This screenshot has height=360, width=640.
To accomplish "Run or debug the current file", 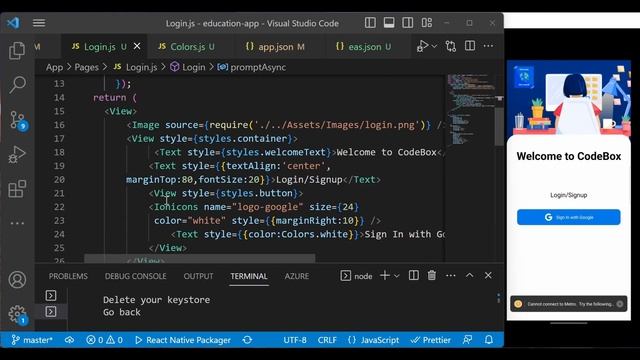I will click(422, 46).
